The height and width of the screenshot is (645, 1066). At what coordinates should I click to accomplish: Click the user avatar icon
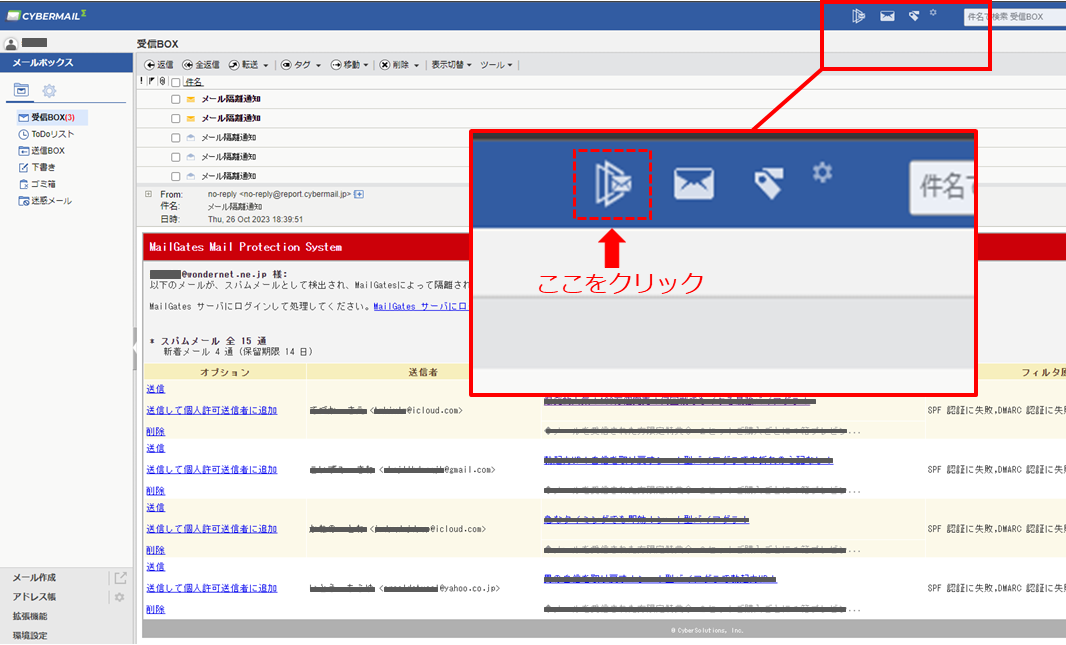click(11, 44)
